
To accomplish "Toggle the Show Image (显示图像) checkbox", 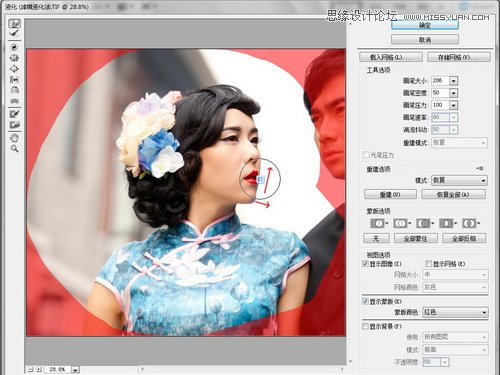I will click(x=365, y=264).
